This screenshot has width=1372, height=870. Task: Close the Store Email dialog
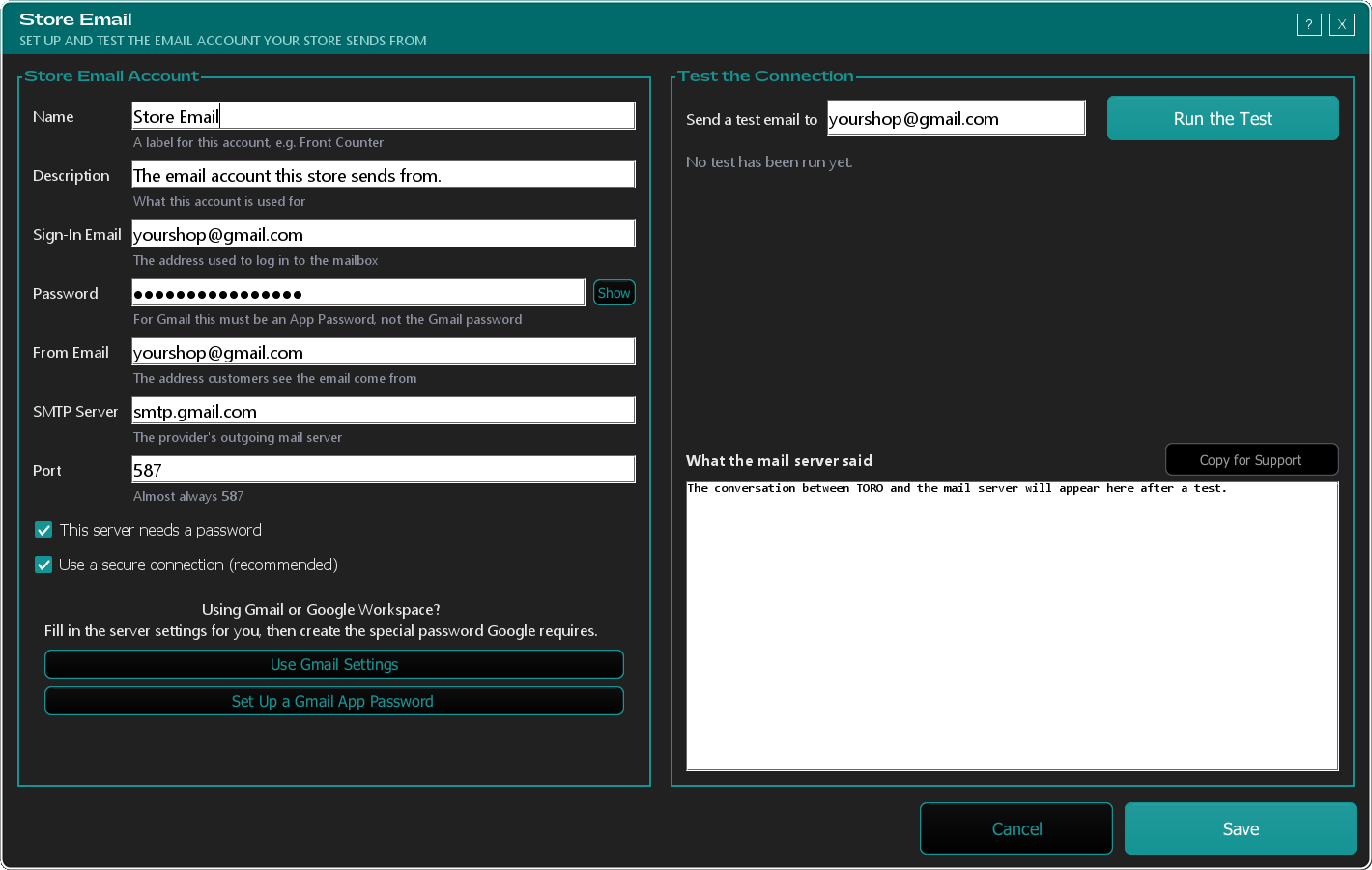1341,25
